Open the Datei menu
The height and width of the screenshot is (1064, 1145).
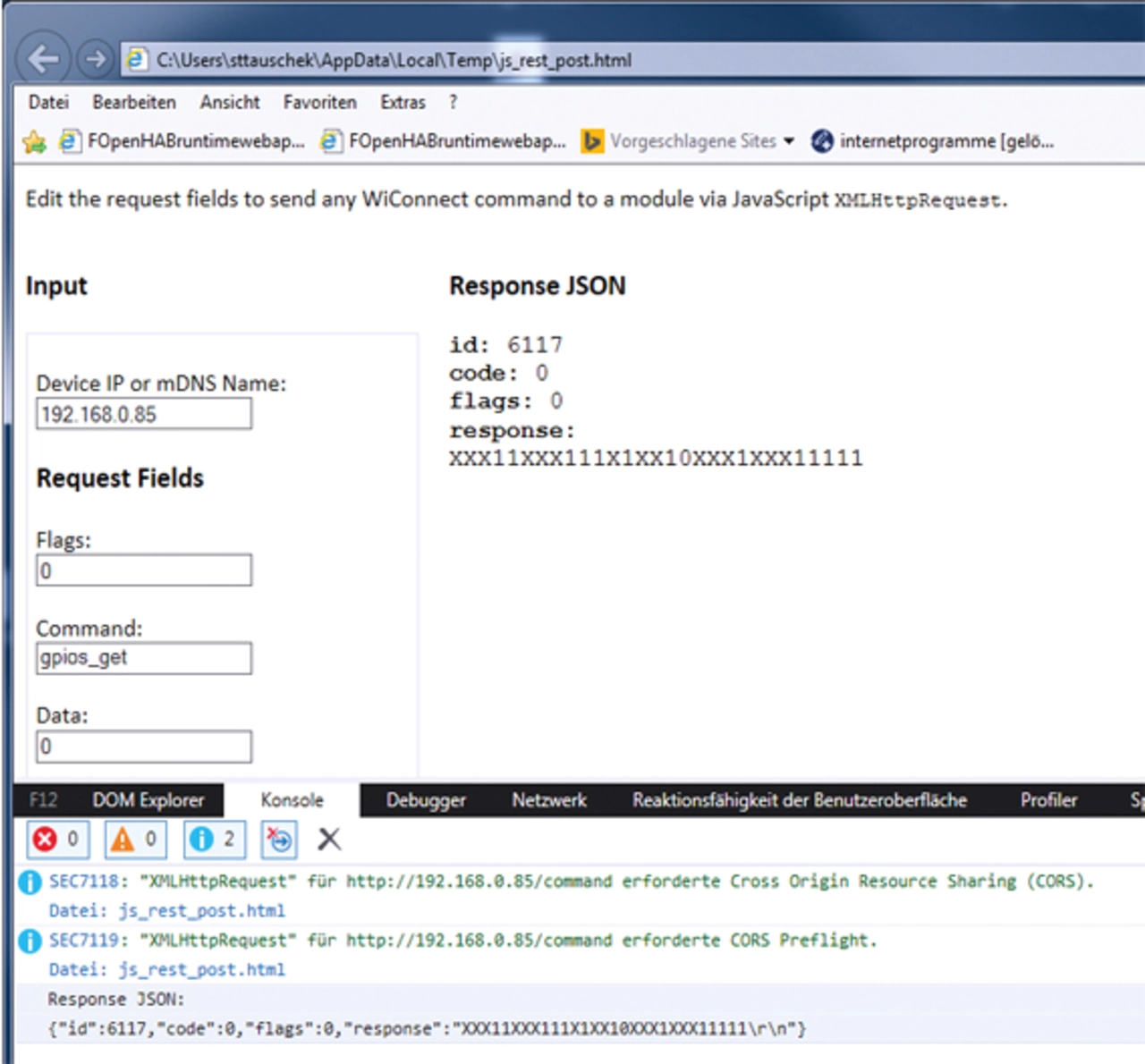point(48,102)
